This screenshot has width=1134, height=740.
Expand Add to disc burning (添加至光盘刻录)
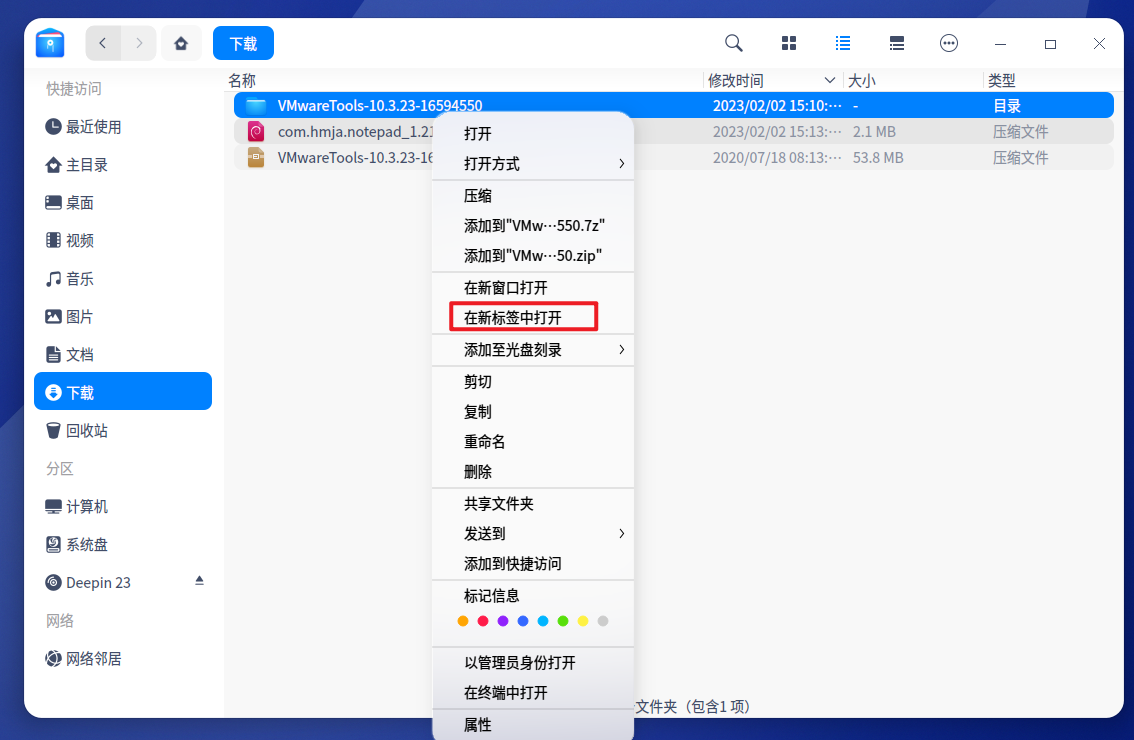533,350
